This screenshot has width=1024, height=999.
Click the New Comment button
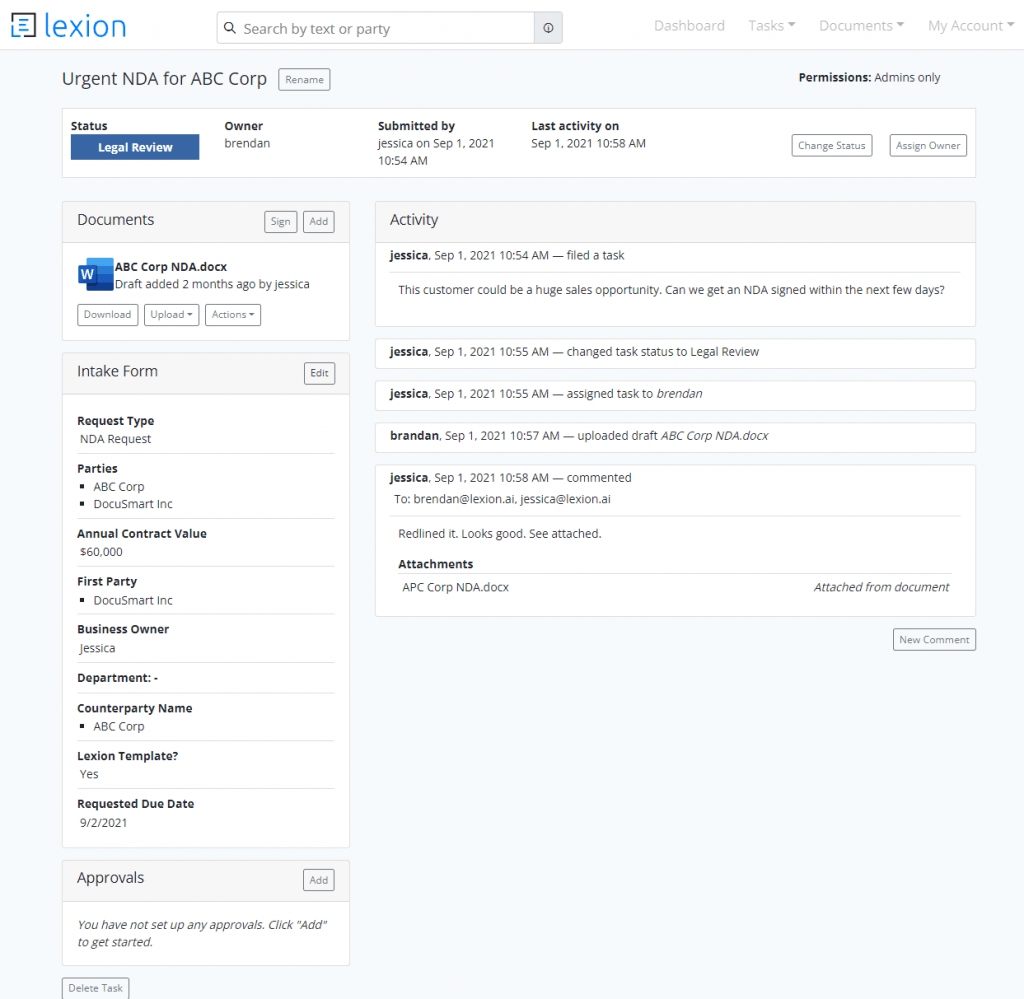coord(933,640)
